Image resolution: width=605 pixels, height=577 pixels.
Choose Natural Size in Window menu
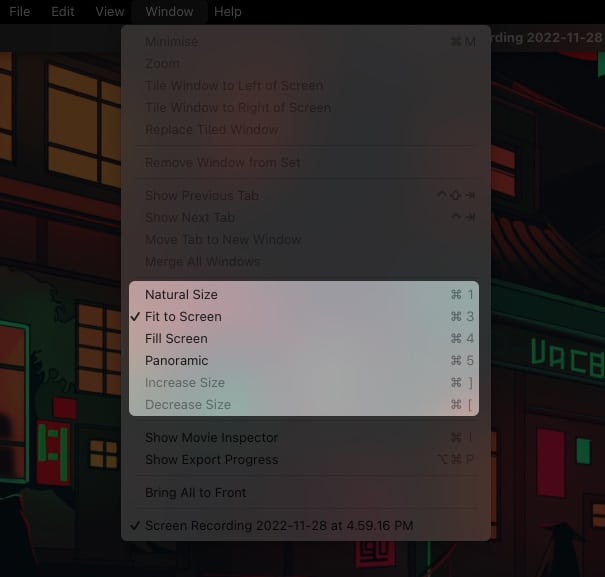pyautogui.click(x=304, y=294)
